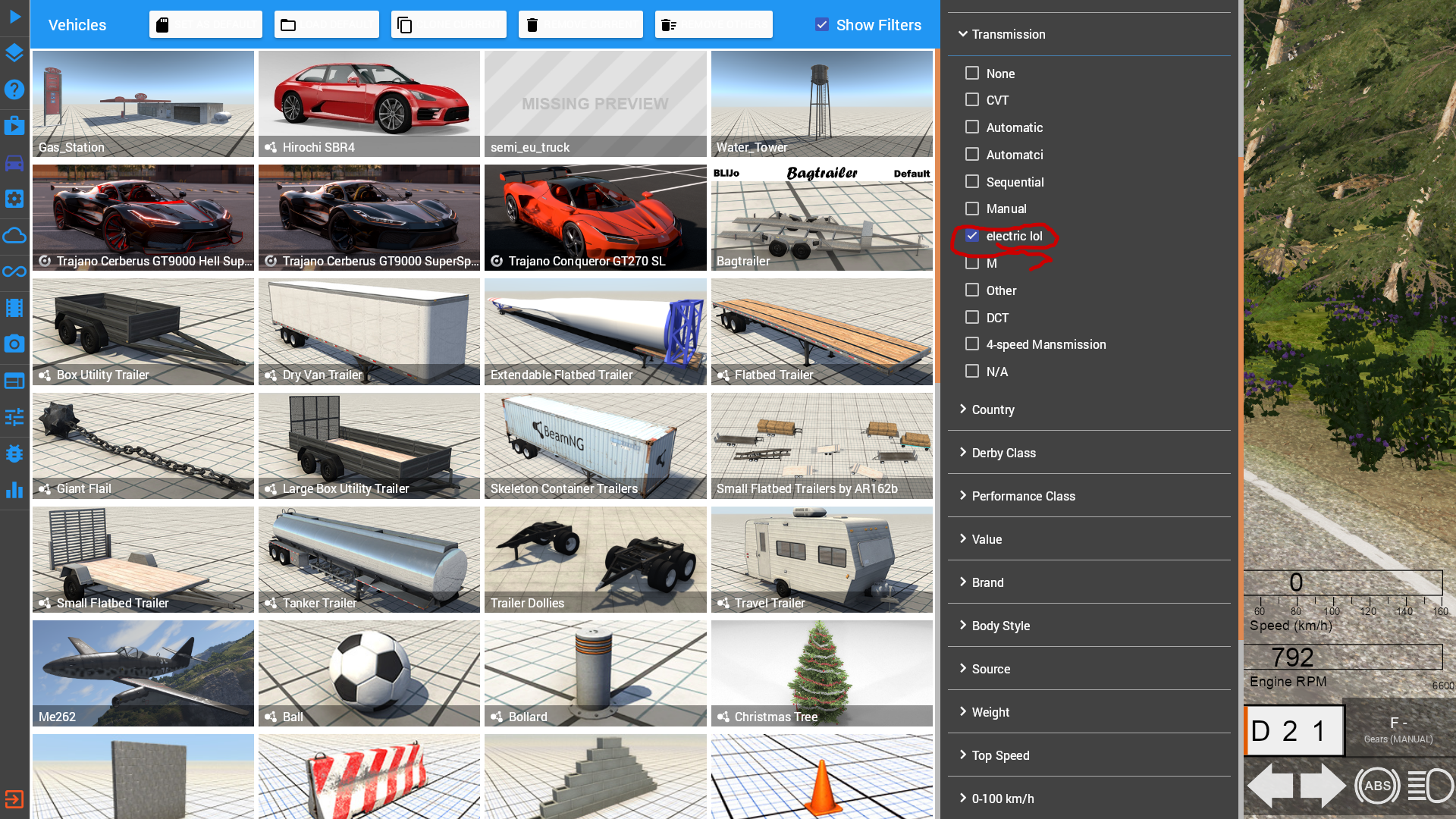Select the Vehicles car icon in the sidebar
1456x819 pixels.
pyautogui.click(x=14, y=162)
